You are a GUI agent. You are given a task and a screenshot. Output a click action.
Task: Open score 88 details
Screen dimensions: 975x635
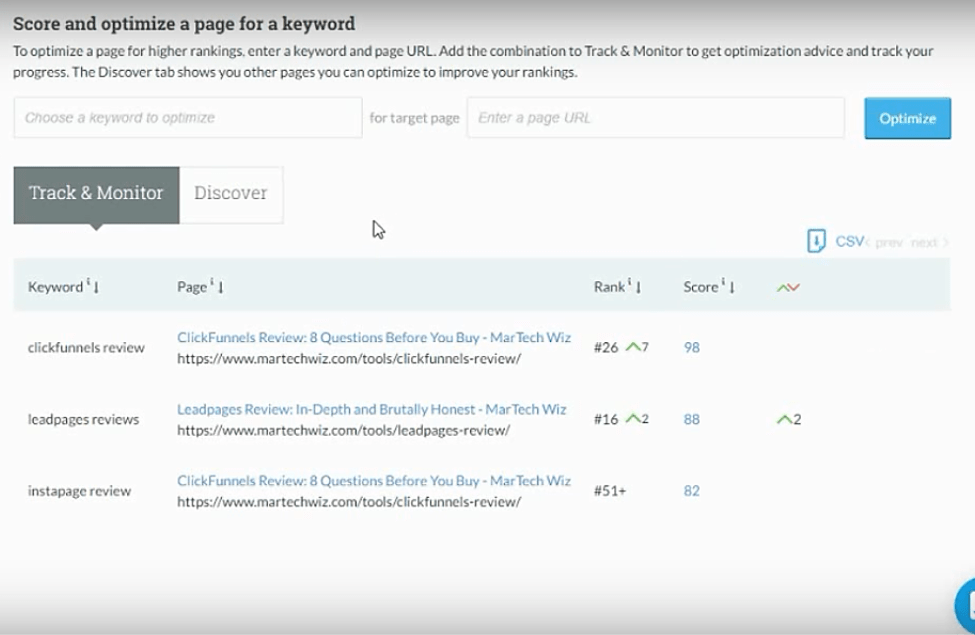pos(691,419)
